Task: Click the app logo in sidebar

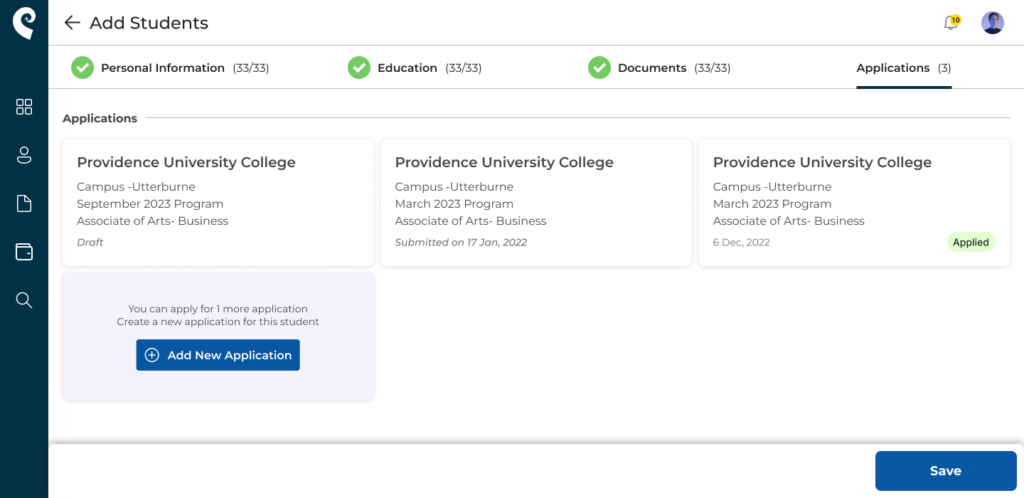Action: [x=24, y=23]
